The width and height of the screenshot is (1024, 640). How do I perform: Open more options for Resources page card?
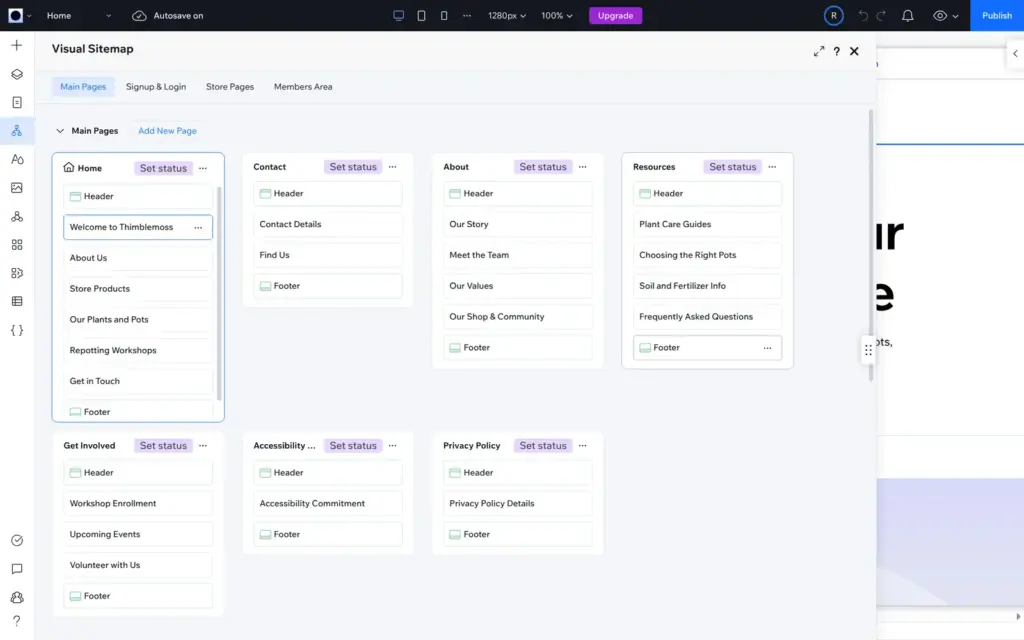tap(773, 167)
